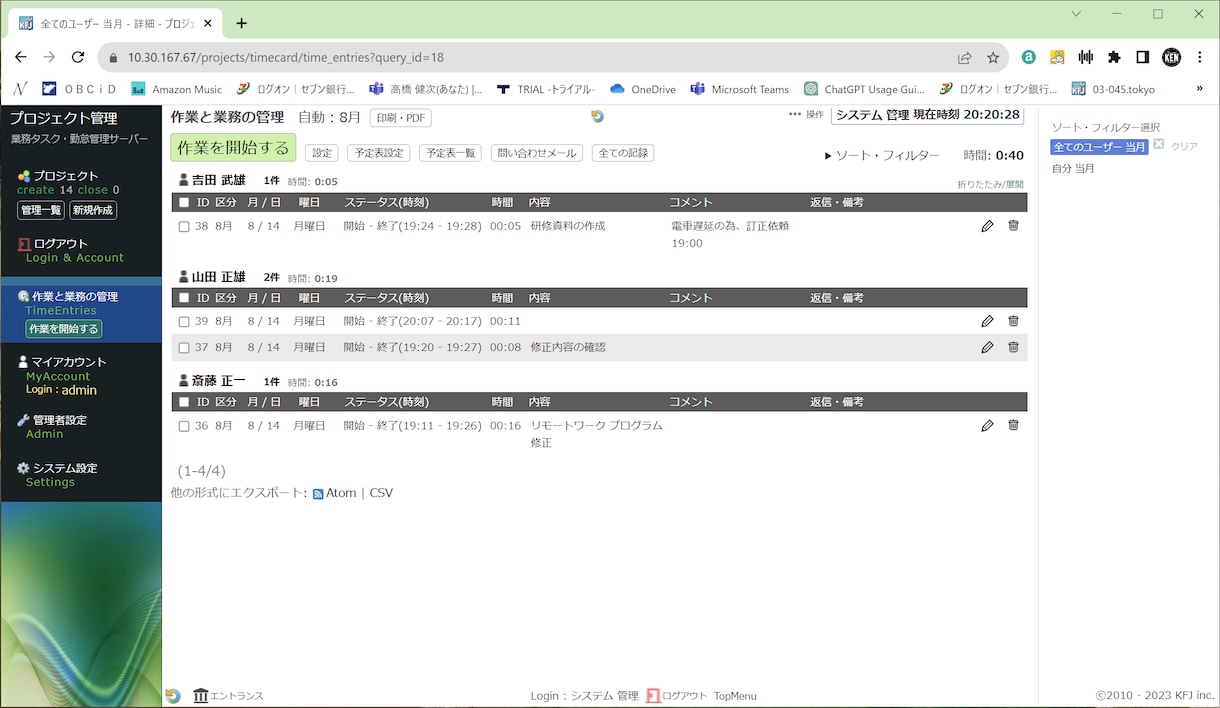Open the browser tab search chevron

point(1076,14)
